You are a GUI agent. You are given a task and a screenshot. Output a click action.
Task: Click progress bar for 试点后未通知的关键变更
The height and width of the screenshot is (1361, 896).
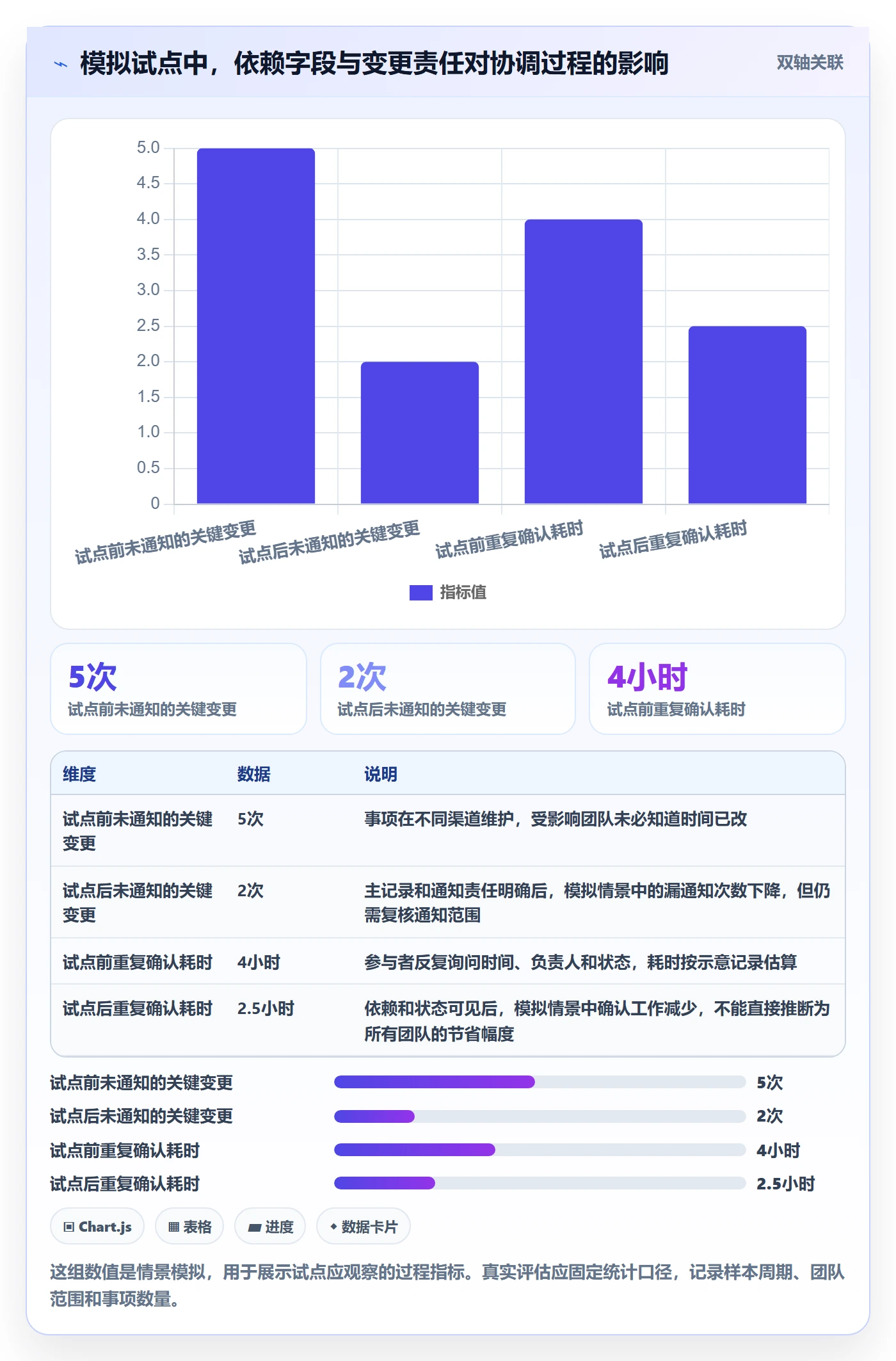pyautogui.click(x=540, y=1116)
